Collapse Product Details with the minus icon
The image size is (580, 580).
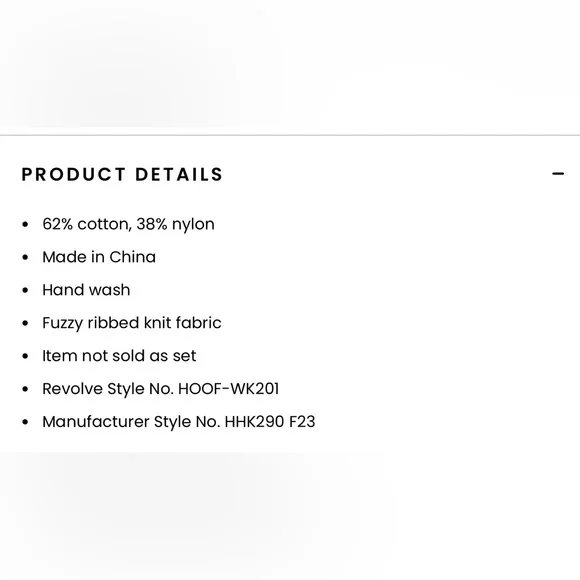(x=558, y=173)
